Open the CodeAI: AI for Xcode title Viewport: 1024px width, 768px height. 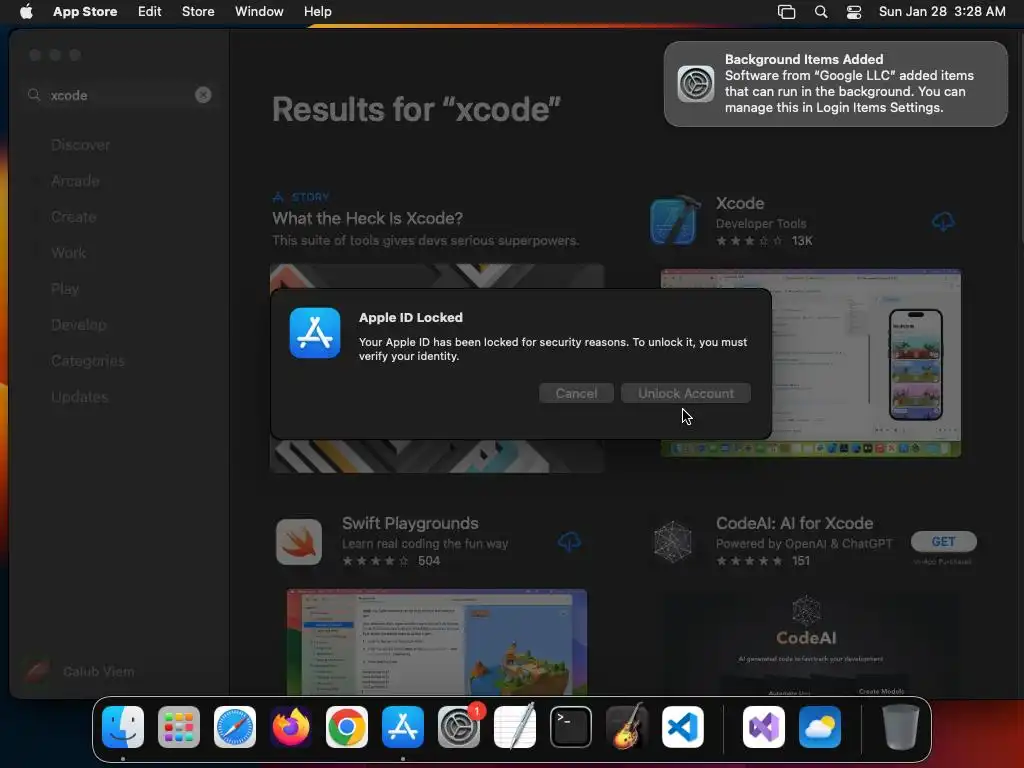click(794, 523)
